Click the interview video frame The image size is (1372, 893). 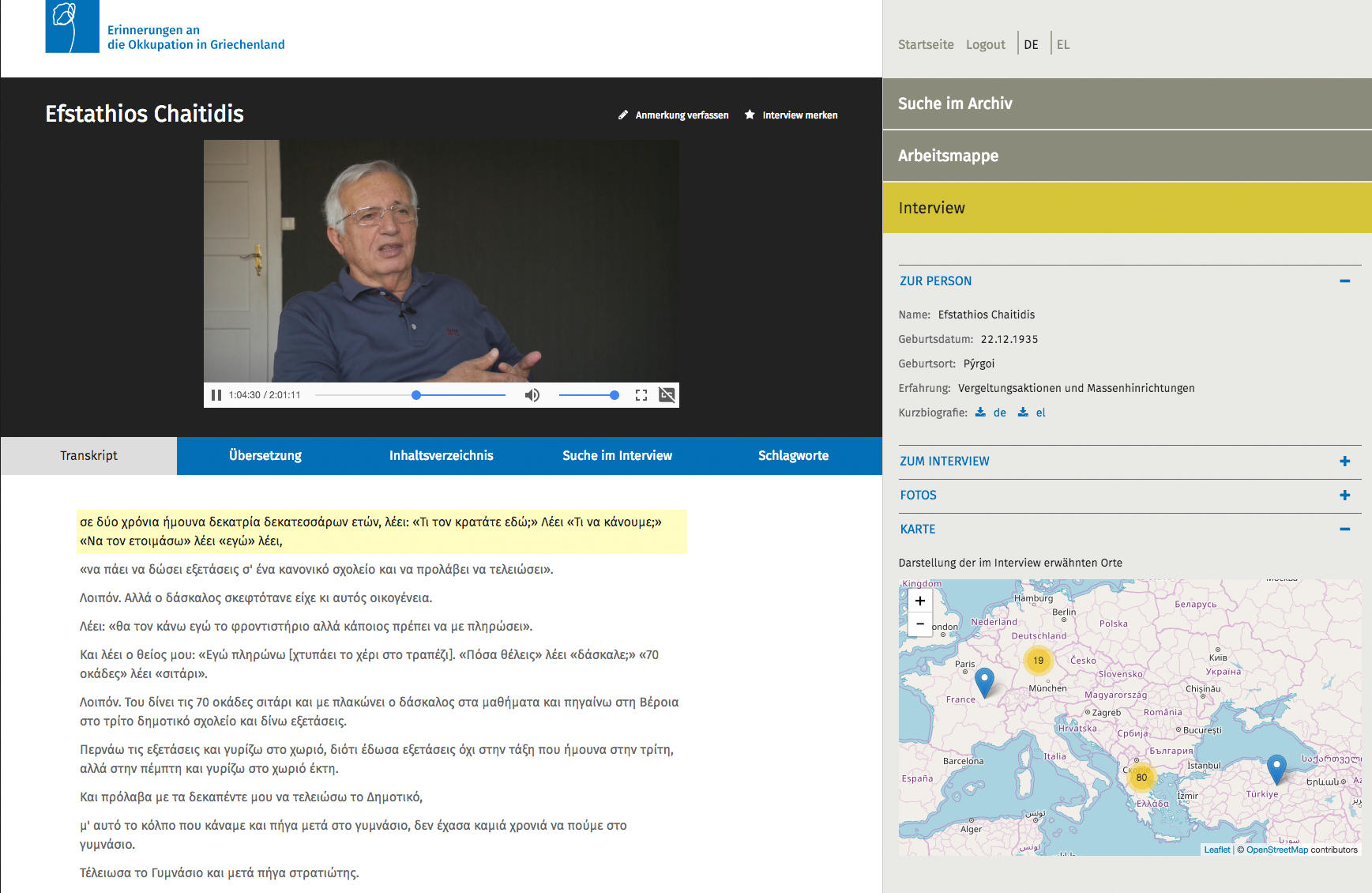441,262
